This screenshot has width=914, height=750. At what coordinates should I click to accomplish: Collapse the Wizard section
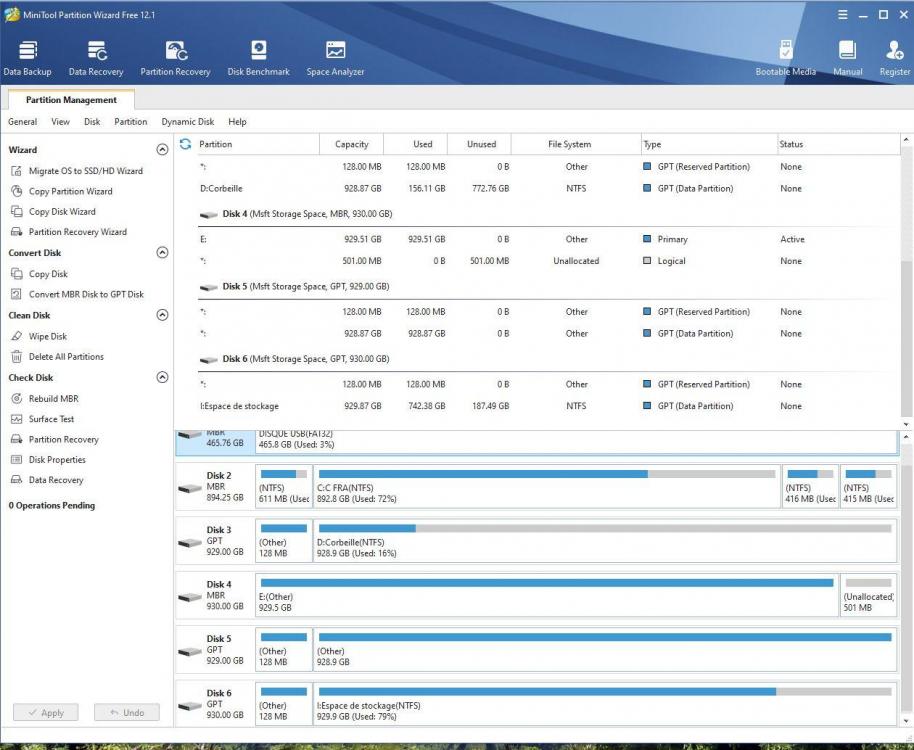click(x=162, y=150)
